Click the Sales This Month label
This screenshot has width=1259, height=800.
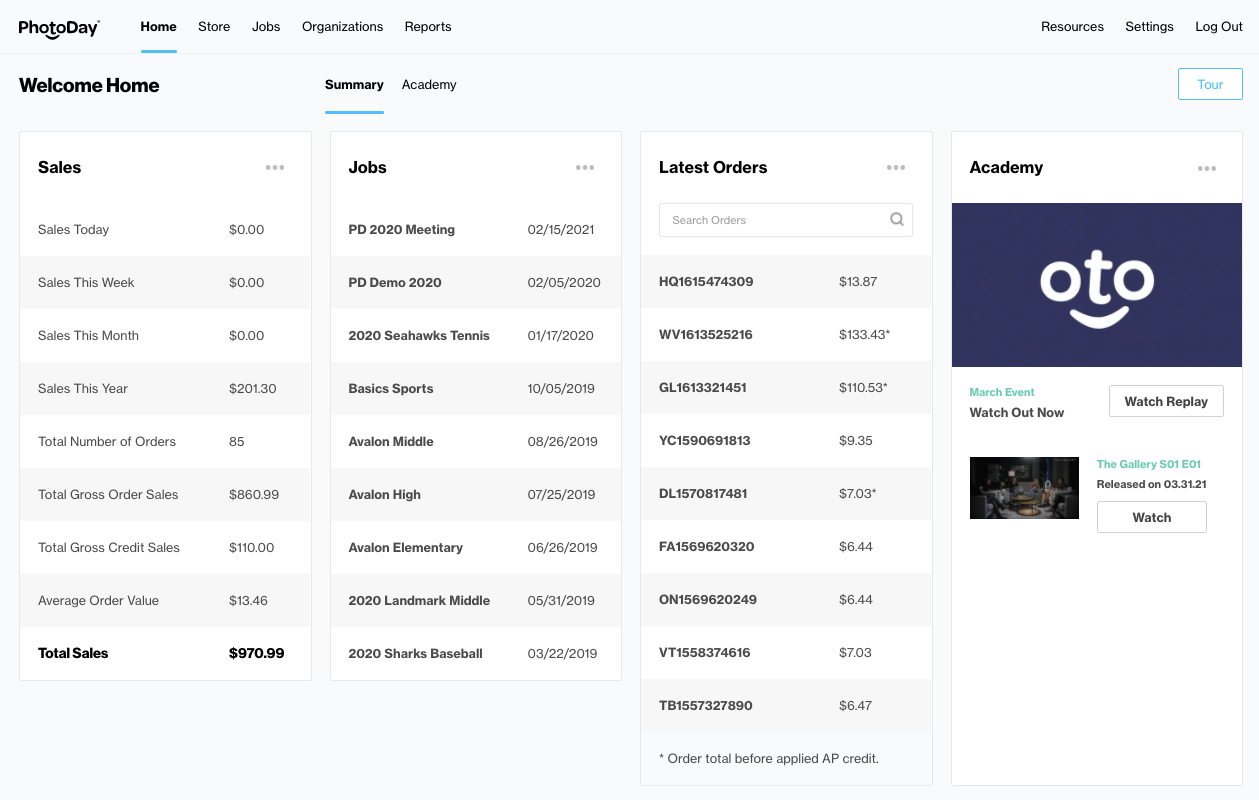89,335
